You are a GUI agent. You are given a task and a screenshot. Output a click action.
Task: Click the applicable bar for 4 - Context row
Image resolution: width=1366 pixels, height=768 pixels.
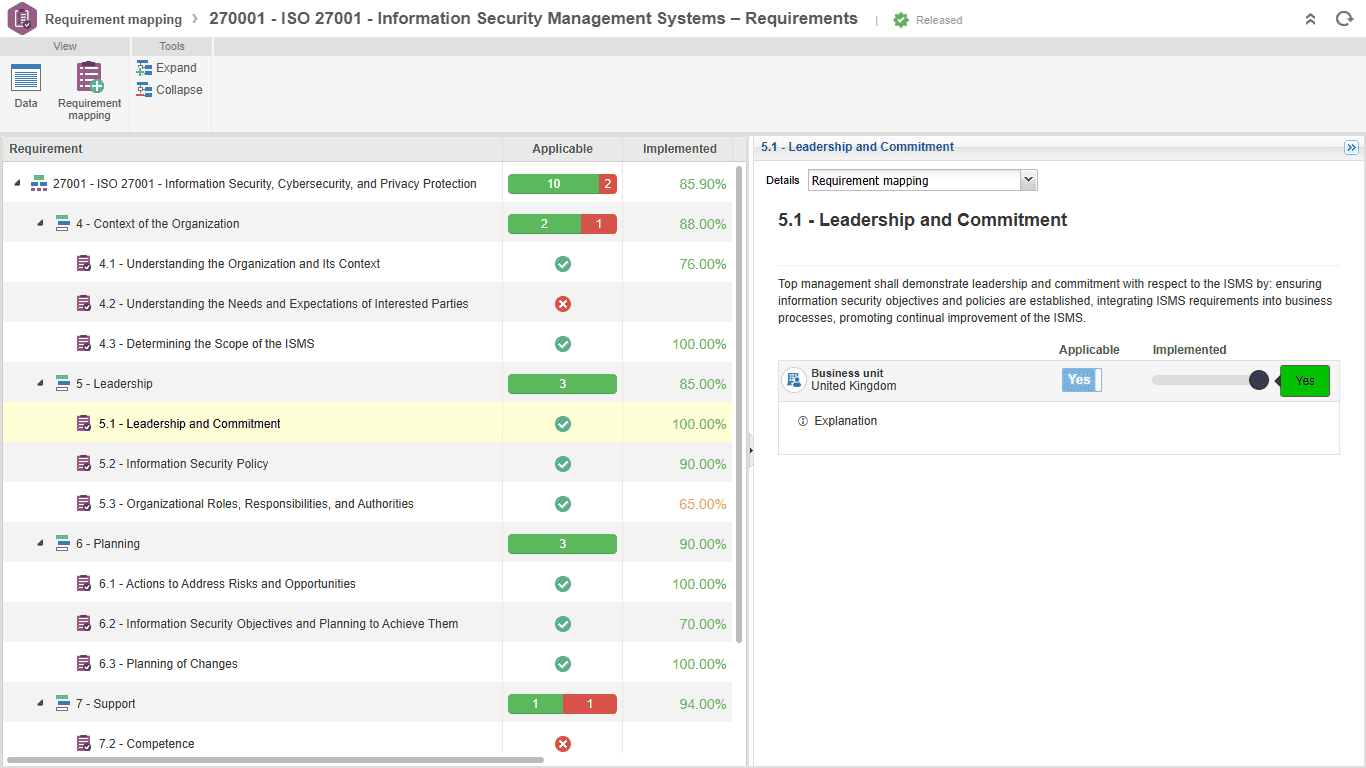click(562, 224)
